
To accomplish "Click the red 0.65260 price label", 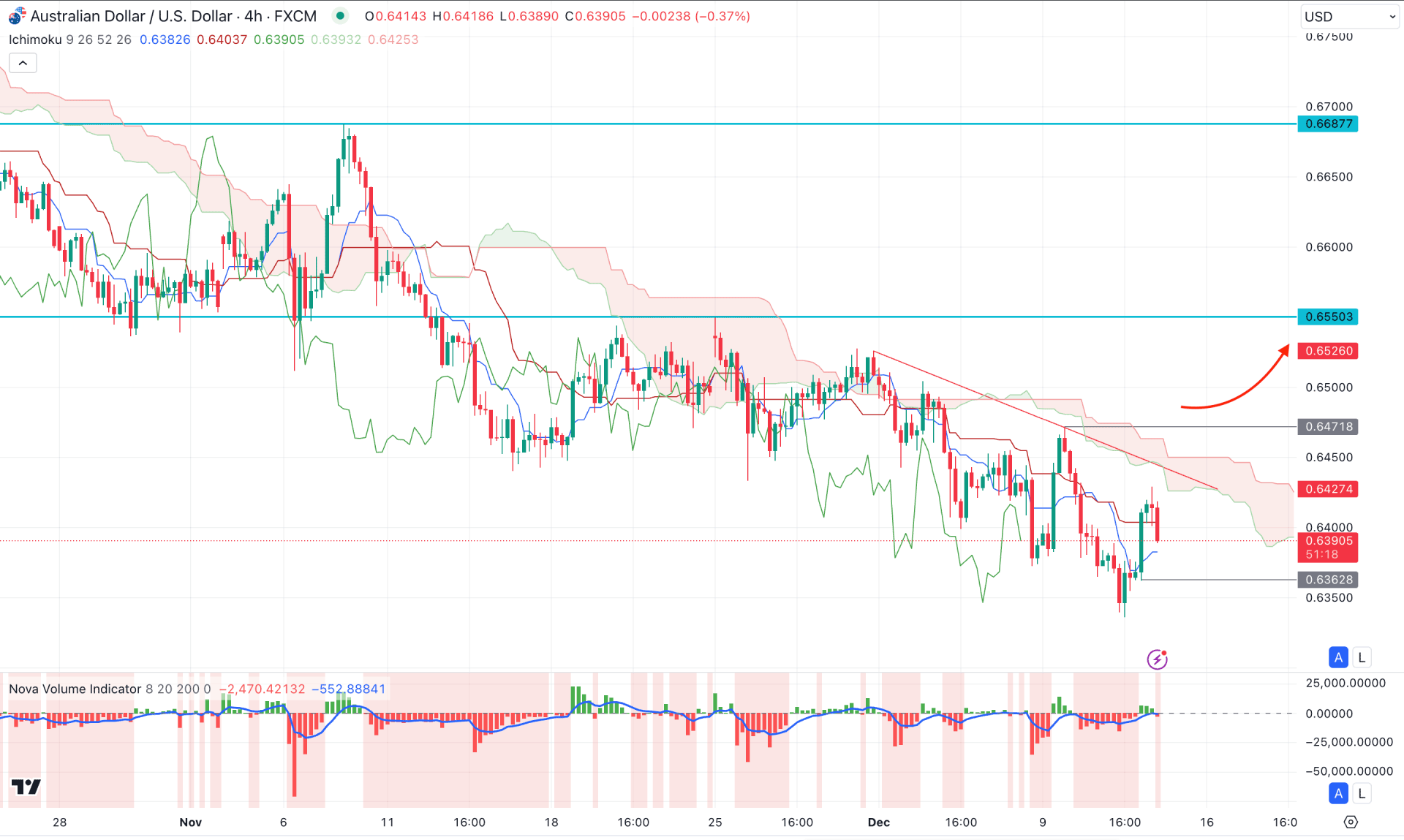I will [x=1328, y=351].
